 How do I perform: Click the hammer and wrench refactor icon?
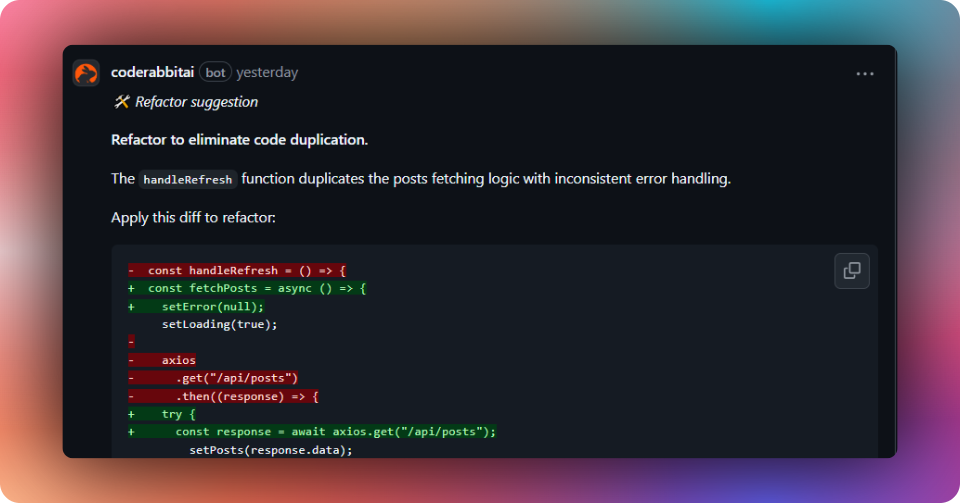(121, 102)
